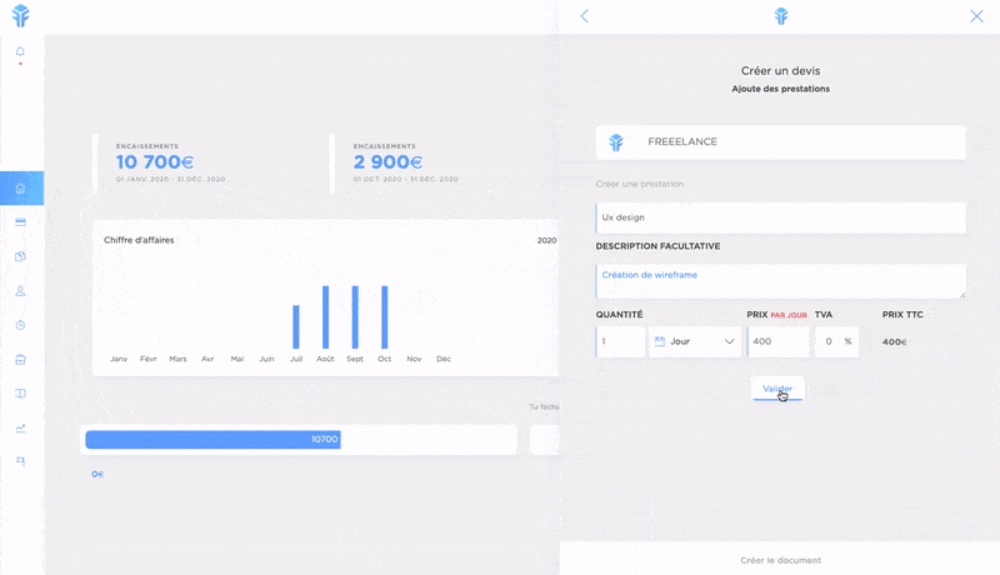Screen dimensions: 1000x575
Task: Click the stopwatch icon in sidebar
Action: click(20, 325)
